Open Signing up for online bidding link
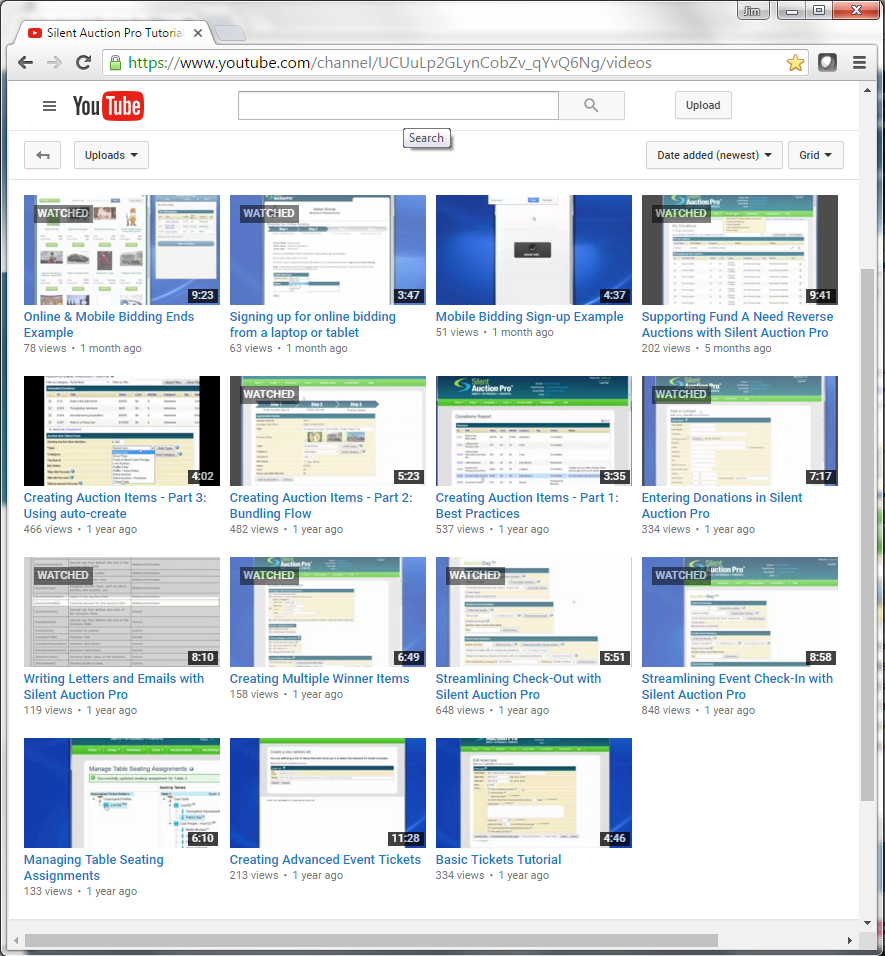885x956 pixels. pos(313,324)
